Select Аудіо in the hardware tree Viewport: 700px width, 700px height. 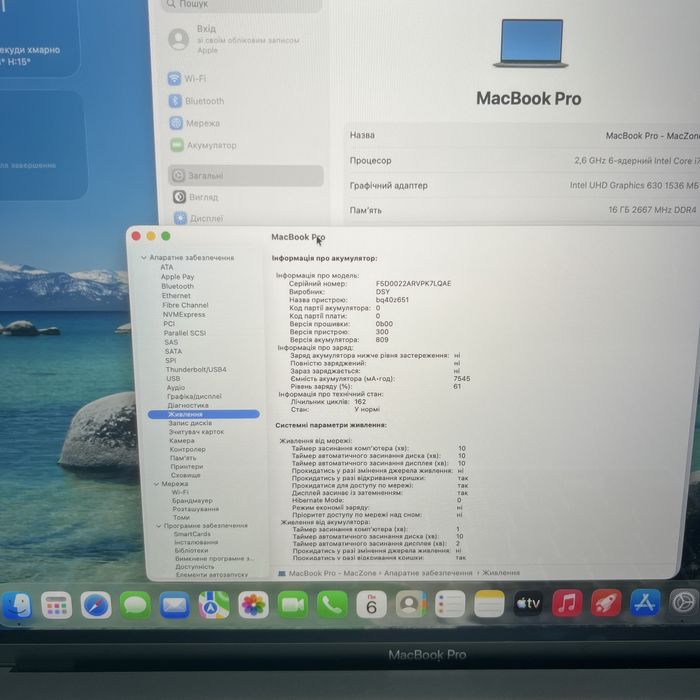pyautogui.click(x=175, y=388)
